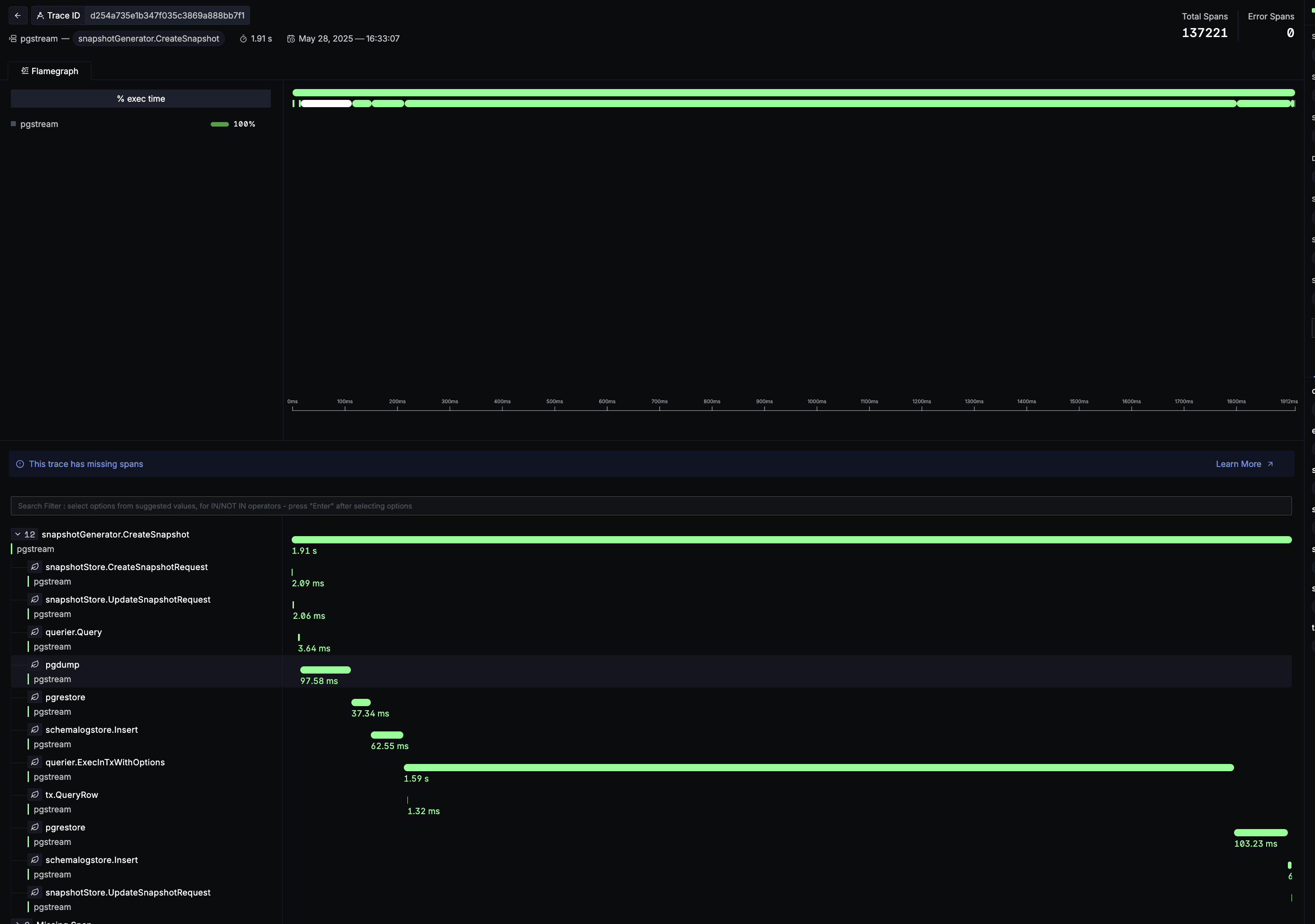
Task: Focus the Search Filter input field
Action: 651,506
